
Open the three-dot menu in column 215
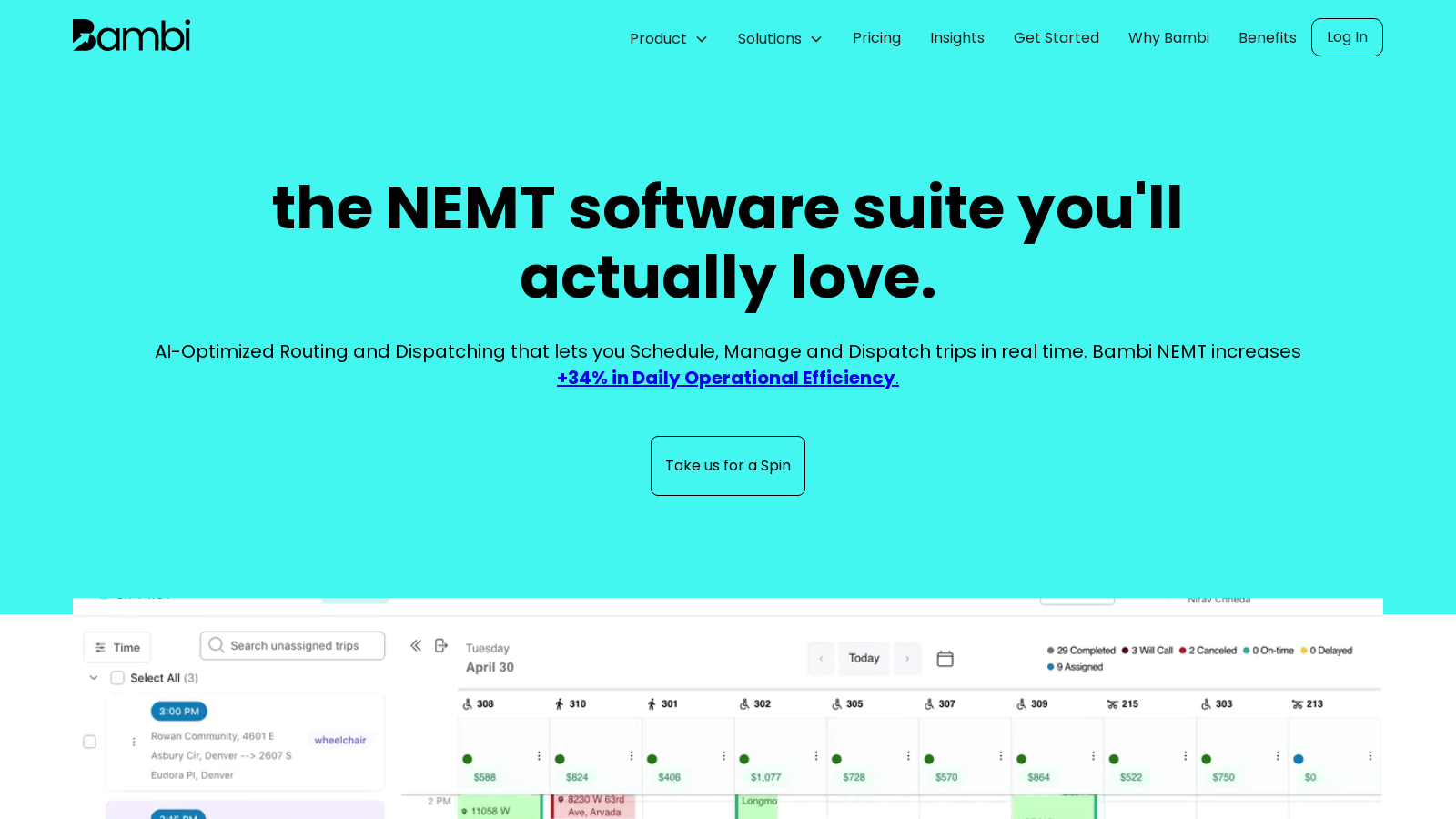tap(1186, 756)
